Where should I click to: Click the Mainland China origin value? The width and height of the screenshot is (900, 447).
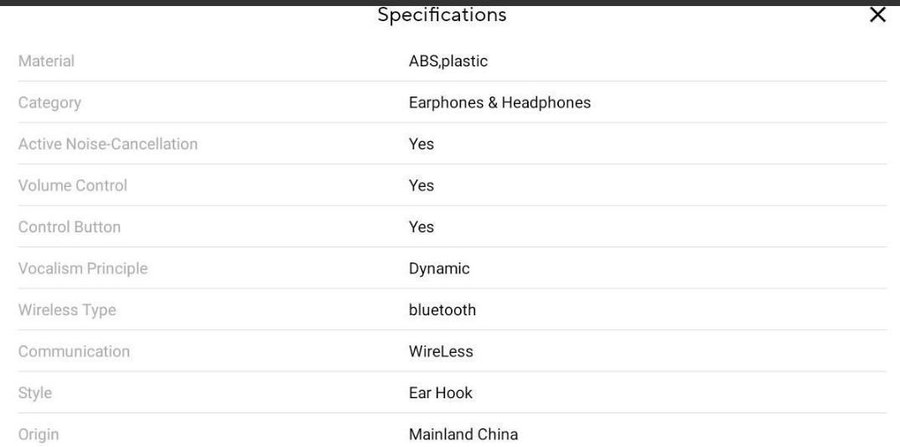[463, 434]
